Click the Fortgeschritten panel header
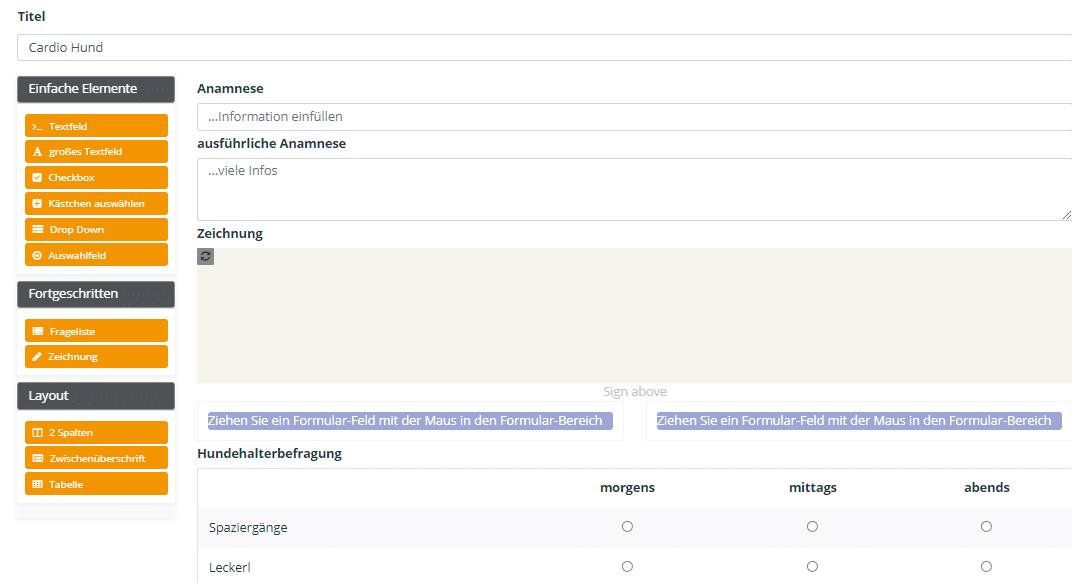 (x=96, y=294)
